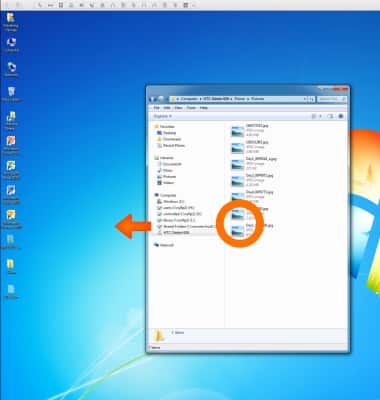This screenshot has width=380, height=400.
Task: Select the third JPEG thumbnail in the file list
Action: point(238,164)
